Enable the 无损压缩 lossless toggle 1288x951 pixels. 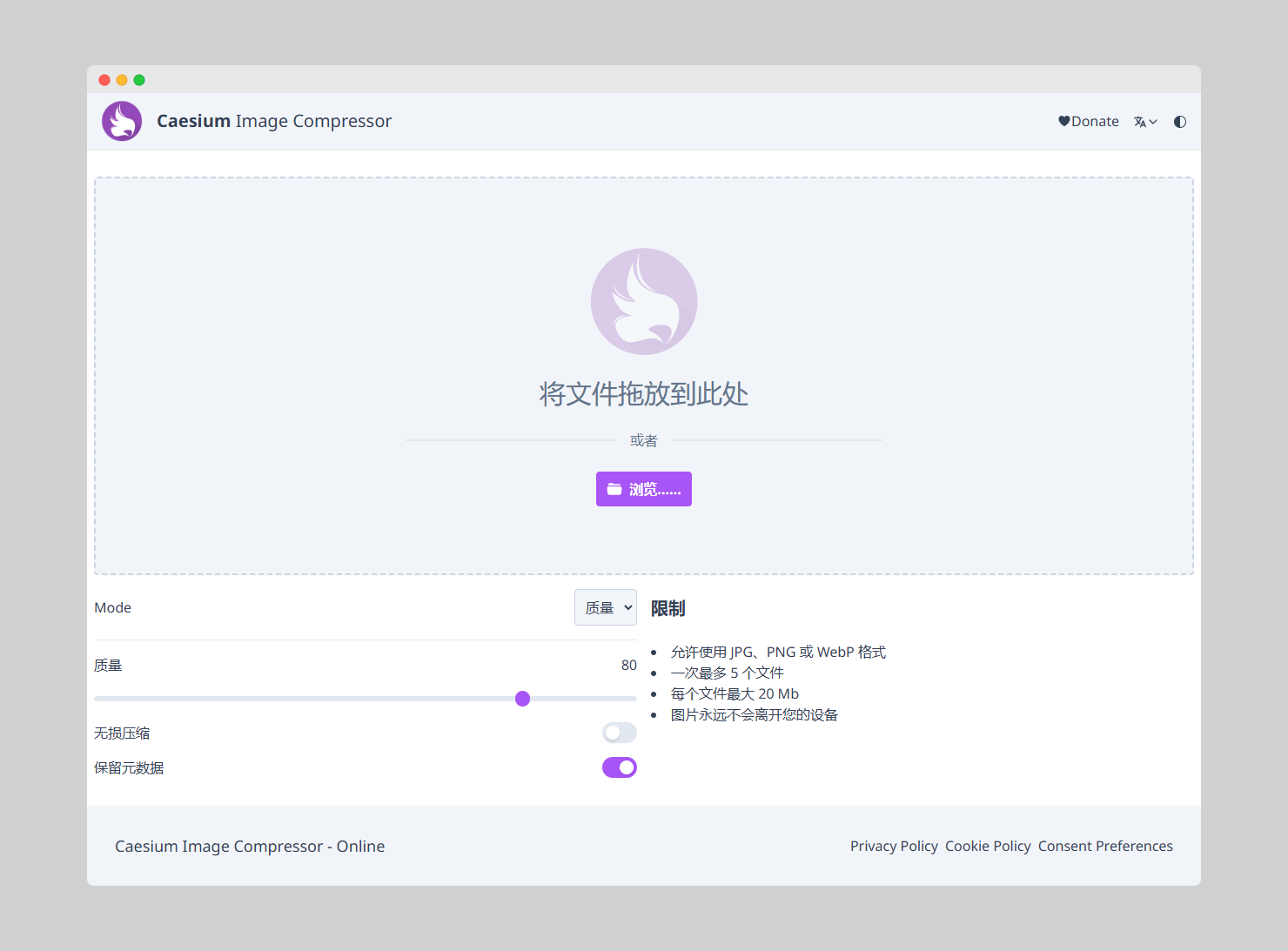[x=619, y=733]
